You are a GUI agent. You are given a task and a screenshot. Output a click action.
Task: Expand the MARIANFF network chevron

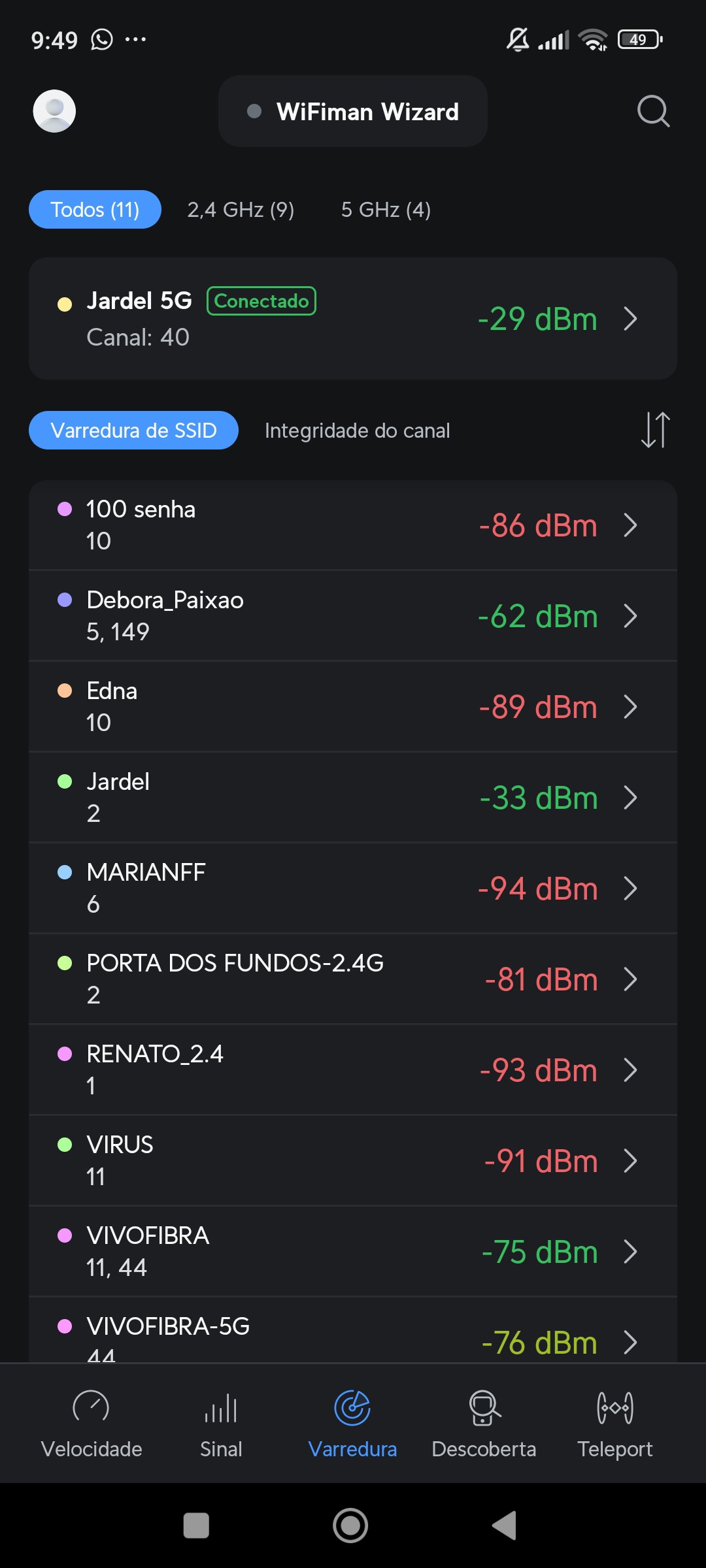[630, 889]
